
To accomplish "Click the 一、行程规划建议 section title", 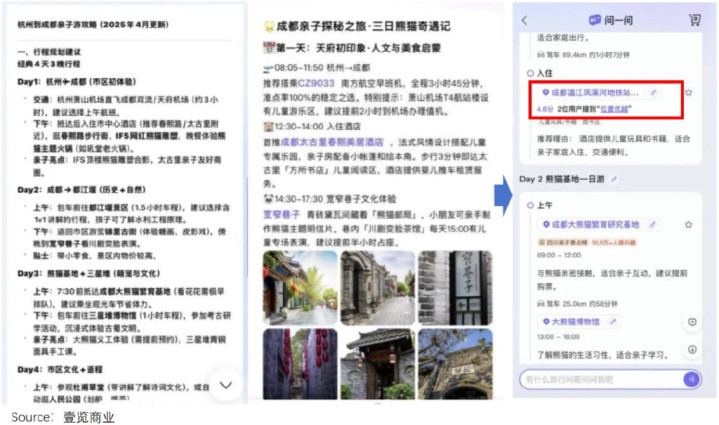I will point(49,52).
